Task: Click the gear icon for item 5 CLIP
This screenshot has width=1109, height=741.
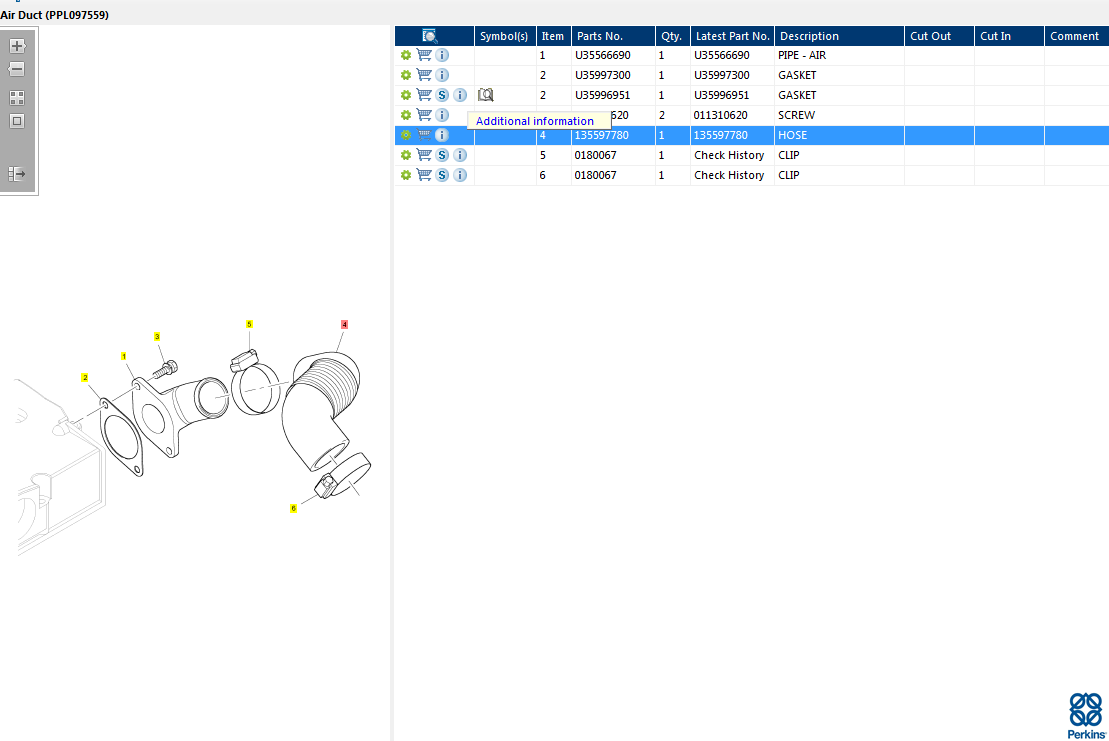Action: tap(406, 155)
